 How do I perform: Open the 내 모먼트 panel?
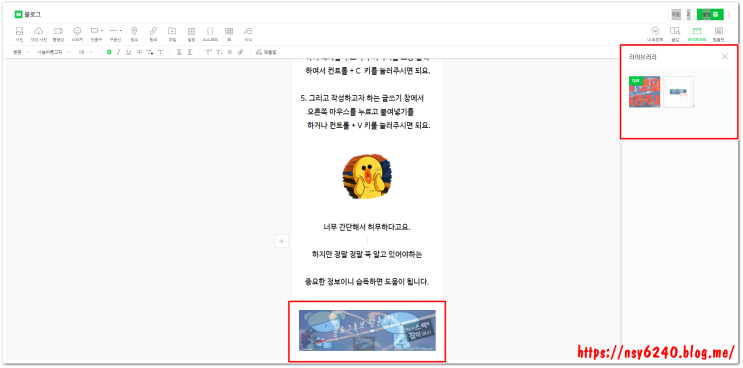(x=655, y=34)
